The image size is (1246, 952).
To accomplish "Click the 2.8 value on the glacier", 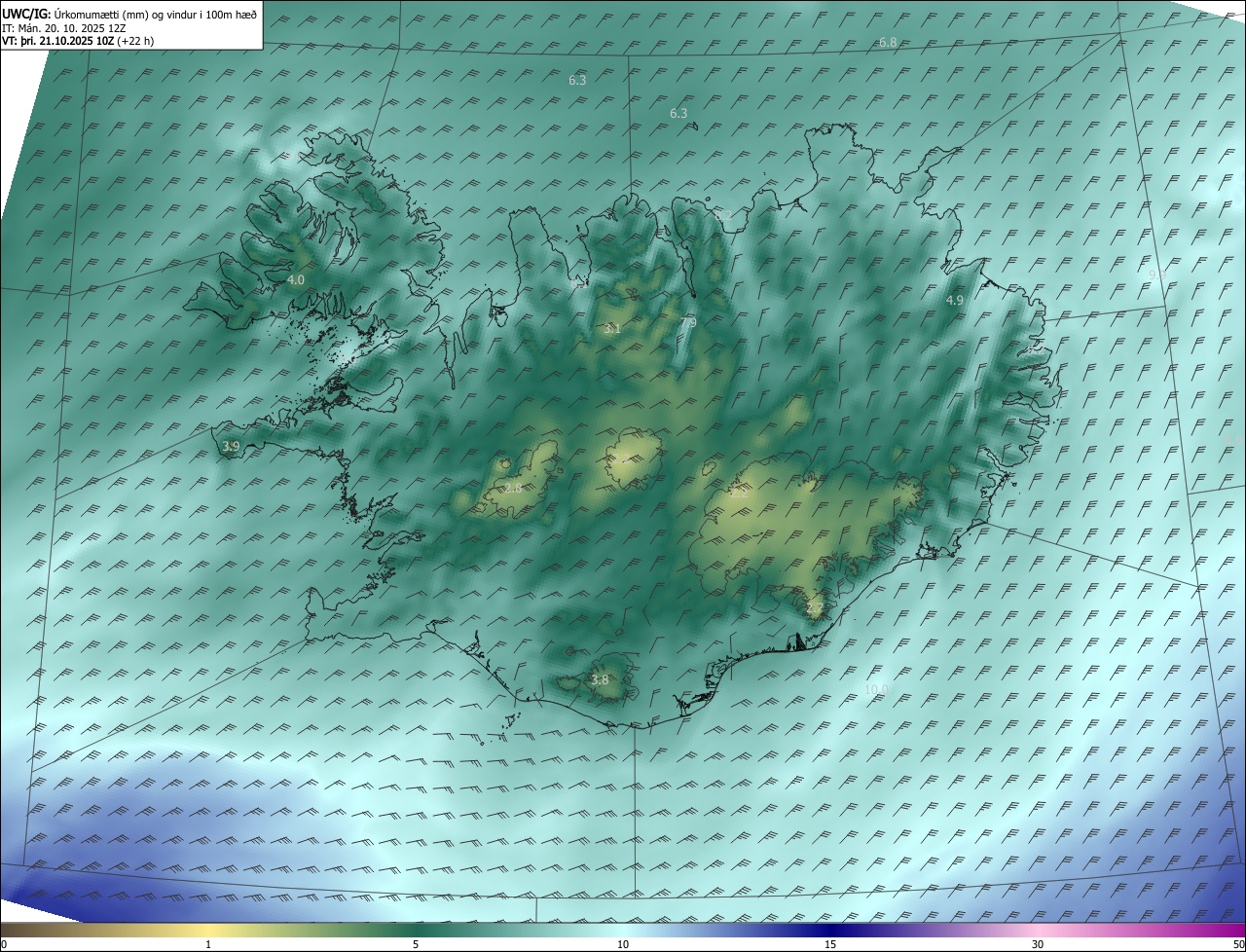I will [513, 488].
